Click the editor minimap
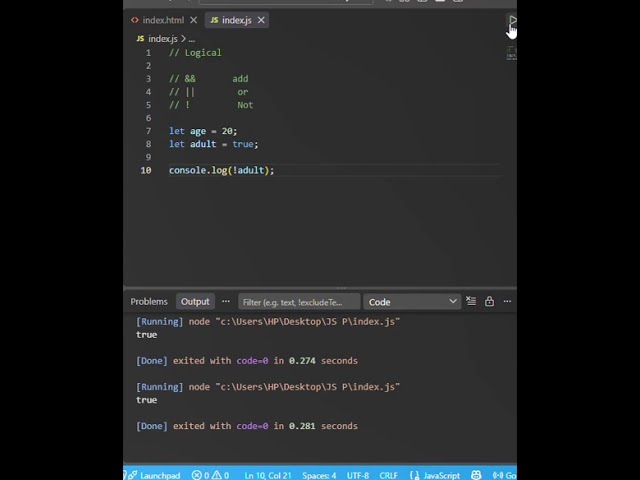Image resolution: width=640 pixels, height=480 pixels. [x=511, y=54]
